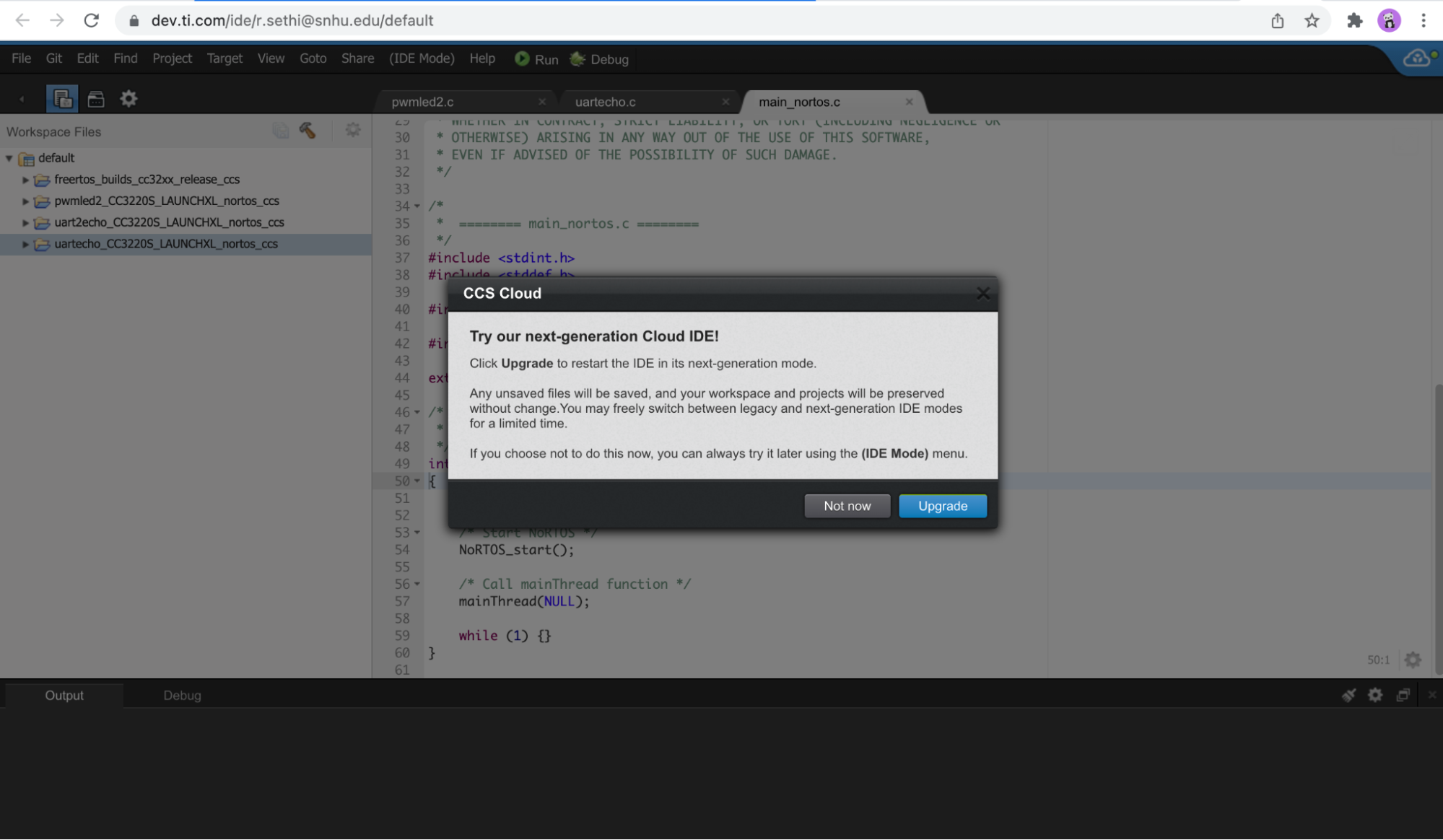Viewport: 1443px width, 840px height.
Task: Click the Upgrade button
Action: point(942,506)
